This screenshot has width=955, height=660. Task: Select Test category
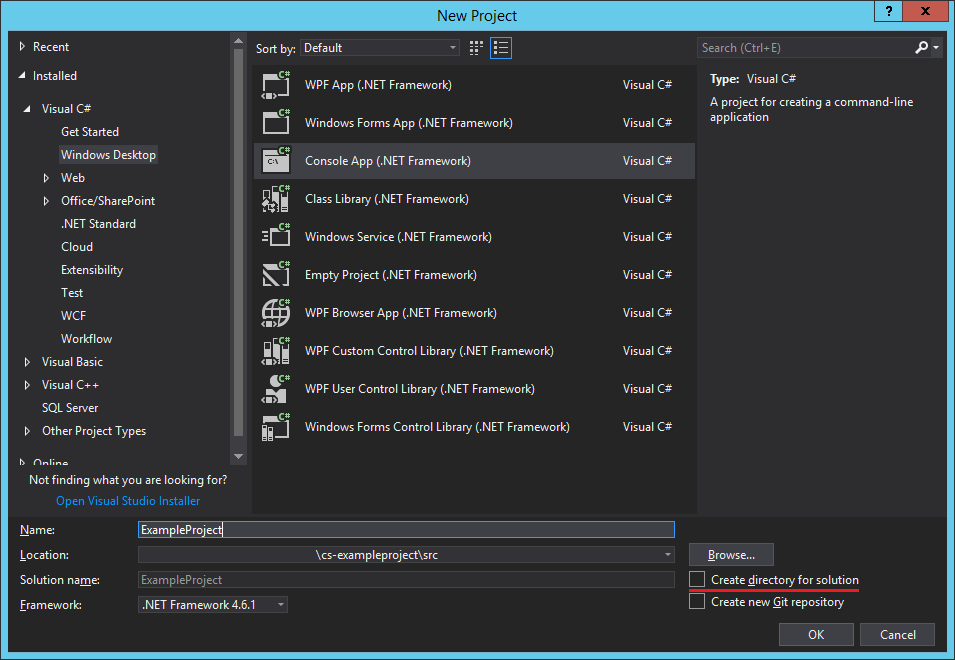[72, 293]
